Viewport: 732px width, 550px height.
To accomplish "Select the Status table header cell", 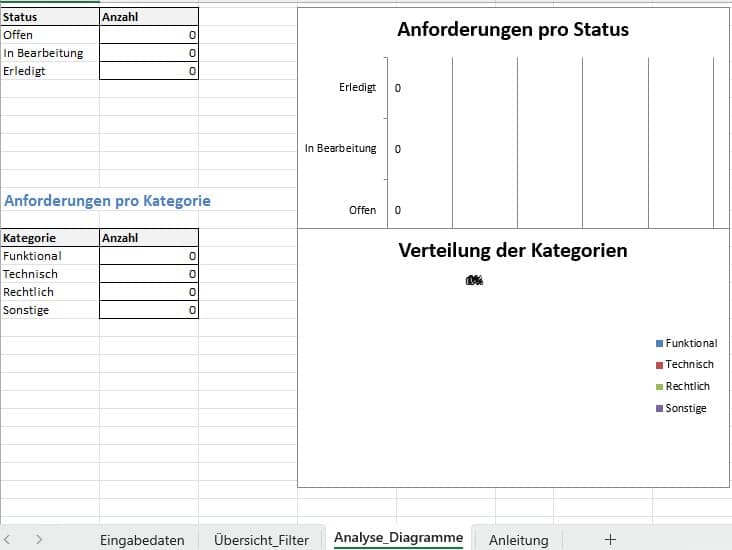I will (x=50, y=17).
